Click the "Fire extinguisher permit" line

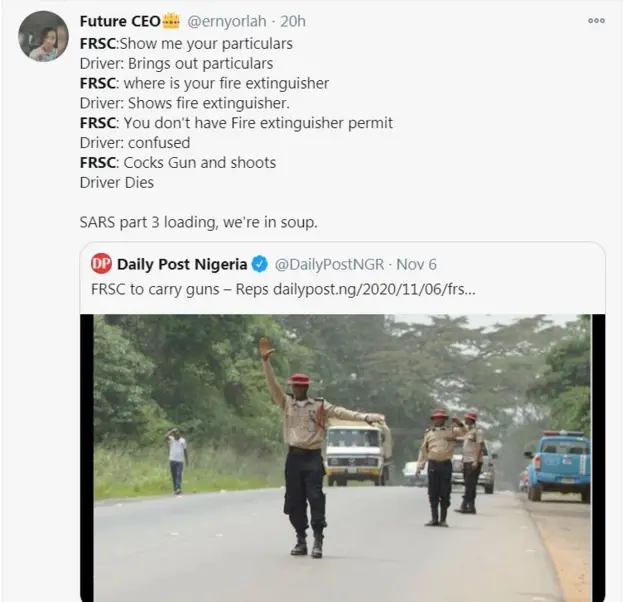tap(236, 123)
